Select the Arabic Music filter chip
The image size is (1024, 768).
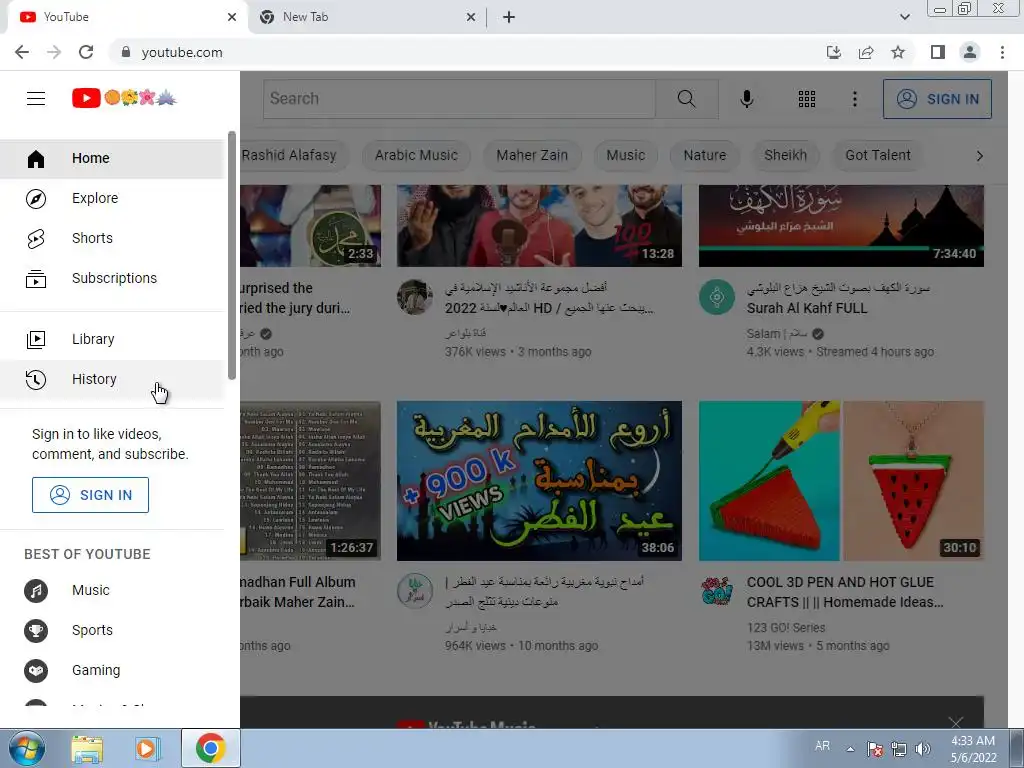(x=416, y=155)
